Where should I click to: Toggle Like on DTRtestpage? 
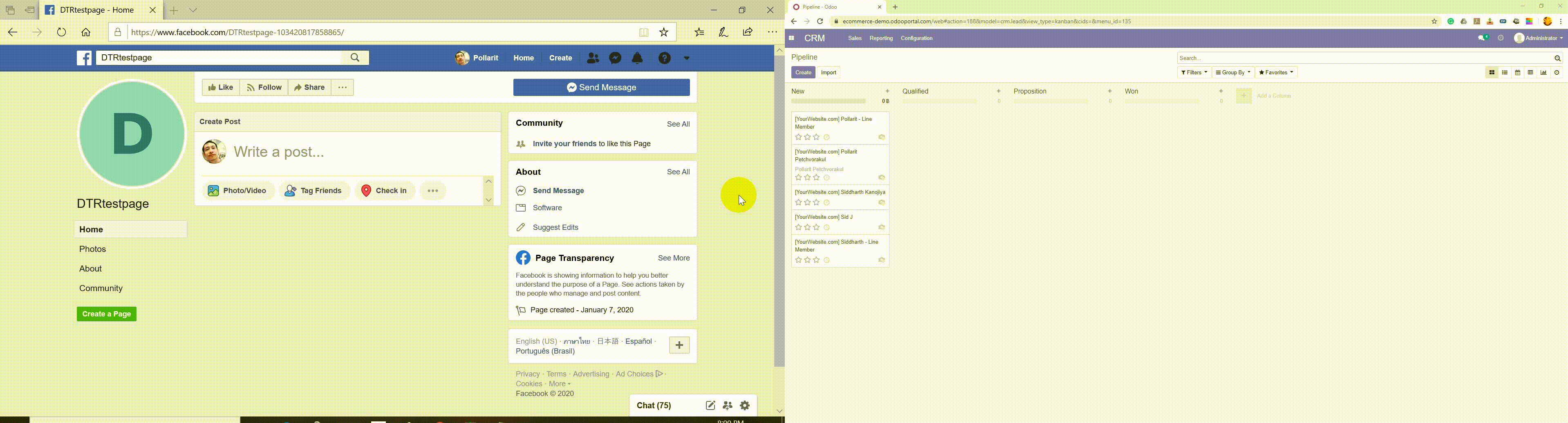[220, 87]
